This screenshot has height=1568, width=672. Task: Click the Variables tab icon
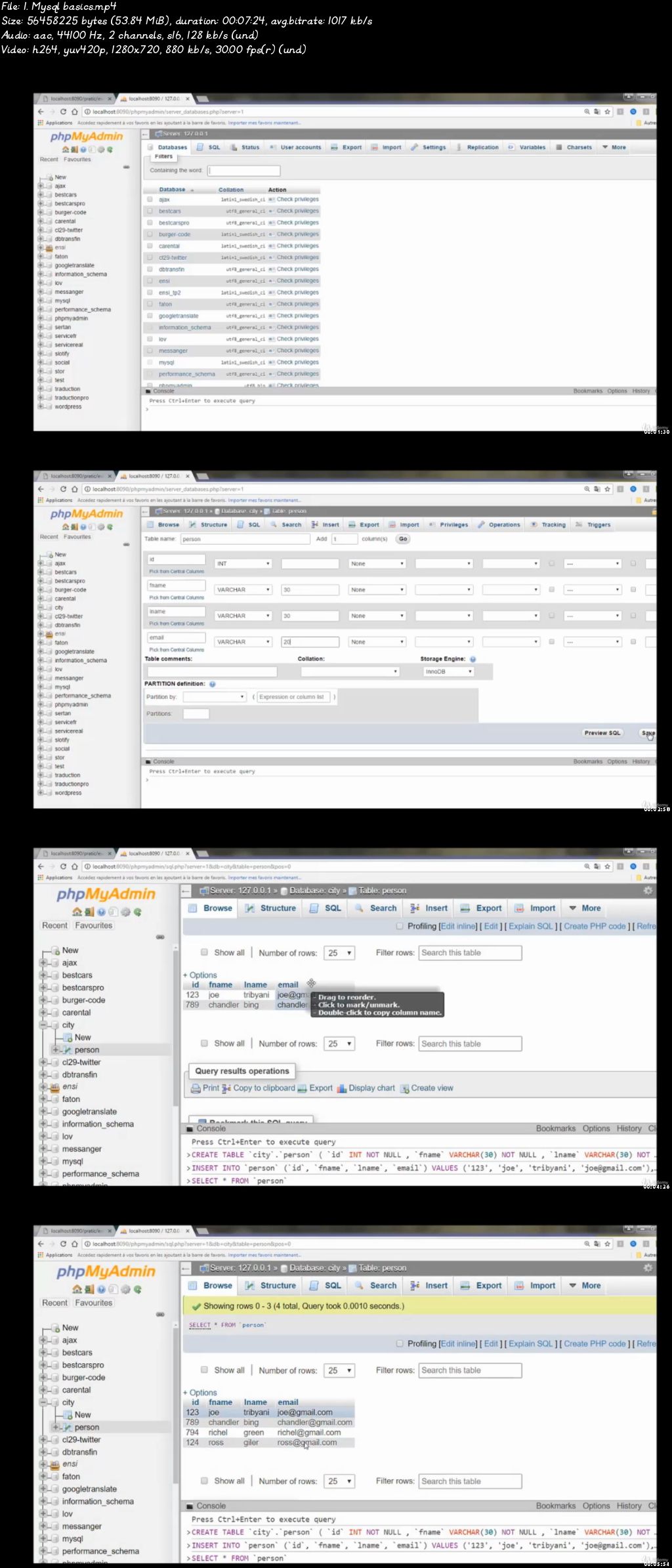(511, 147)
